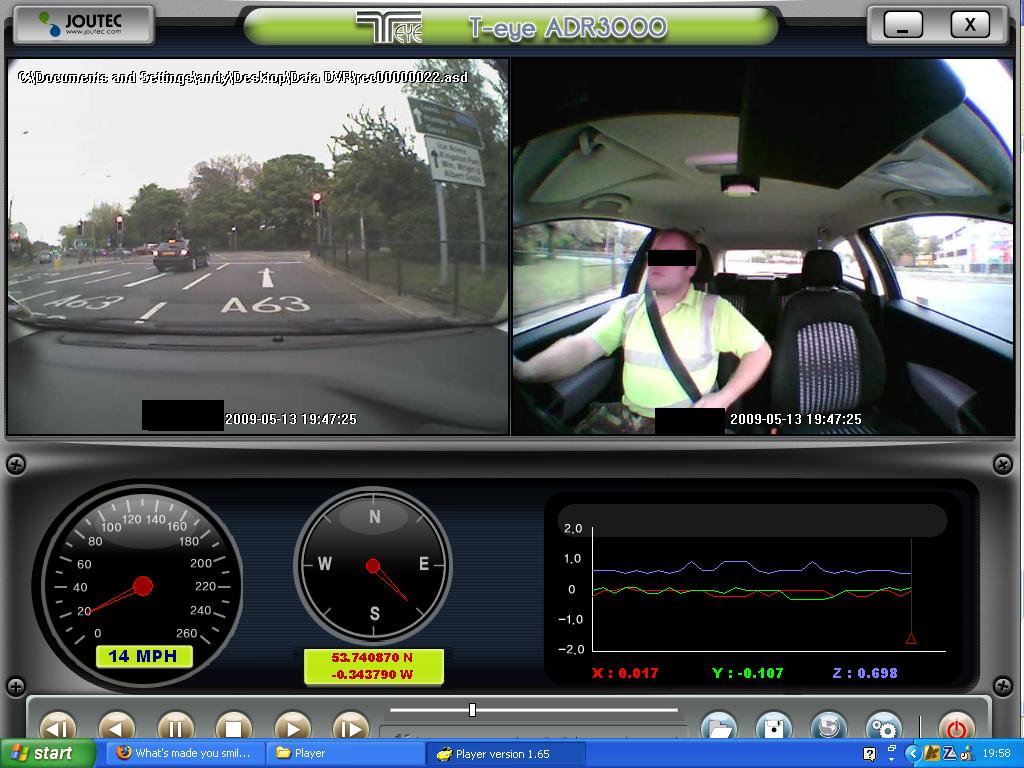This screenshot has width=1024, height=768.
Task: Expand hidden system tray icons with the chevron
Action: click(x=912, y=754)
